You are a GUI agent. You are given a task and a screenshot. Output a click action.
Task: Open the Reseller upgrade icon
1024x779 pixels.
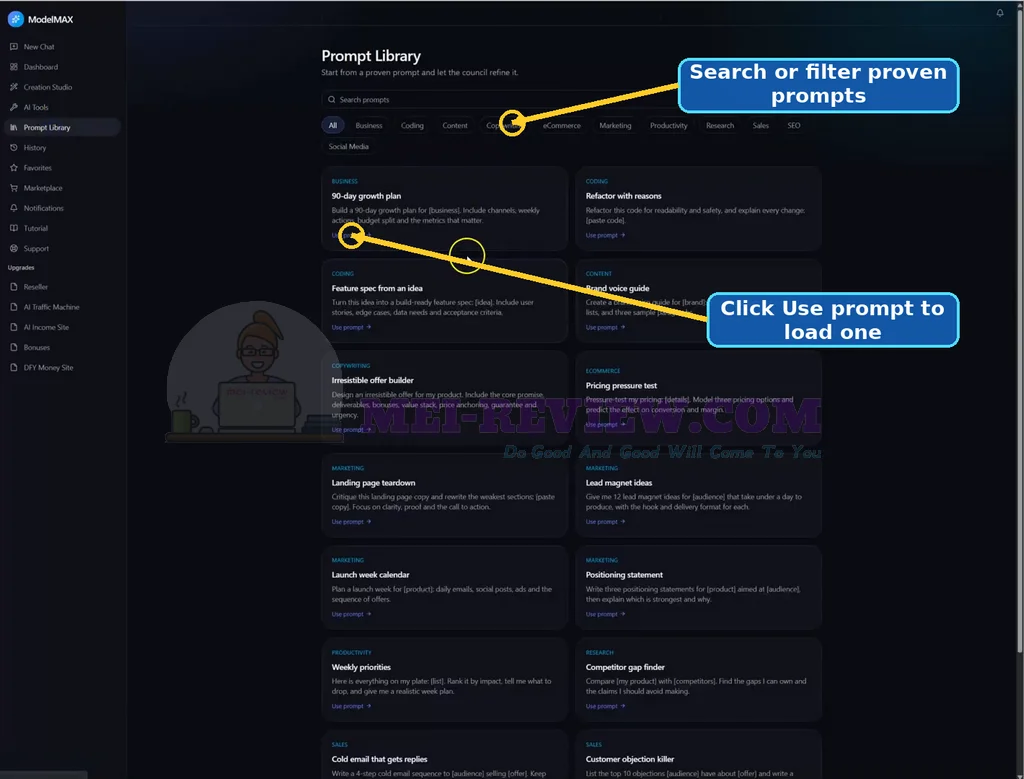[14, 287]
